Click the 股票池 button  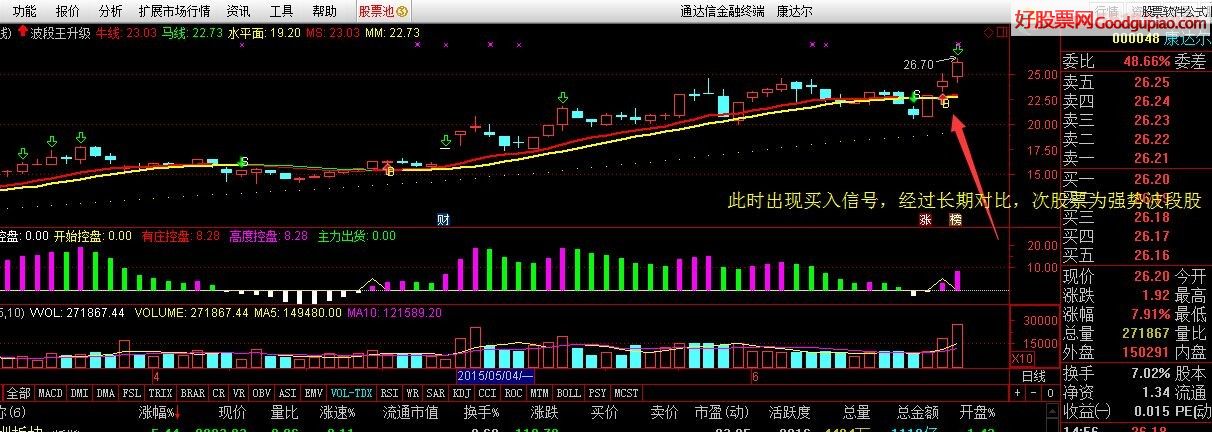point(383,11)
